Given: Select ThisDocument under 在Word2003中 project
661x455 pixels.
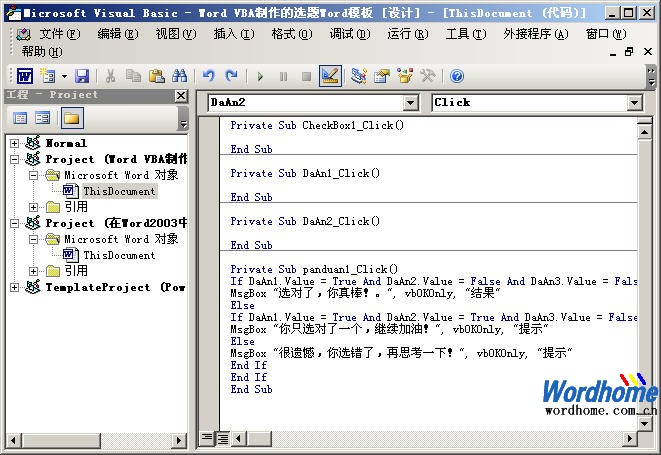Looking at the screenshot, I should pyautogui.click(x=119, y=256).
